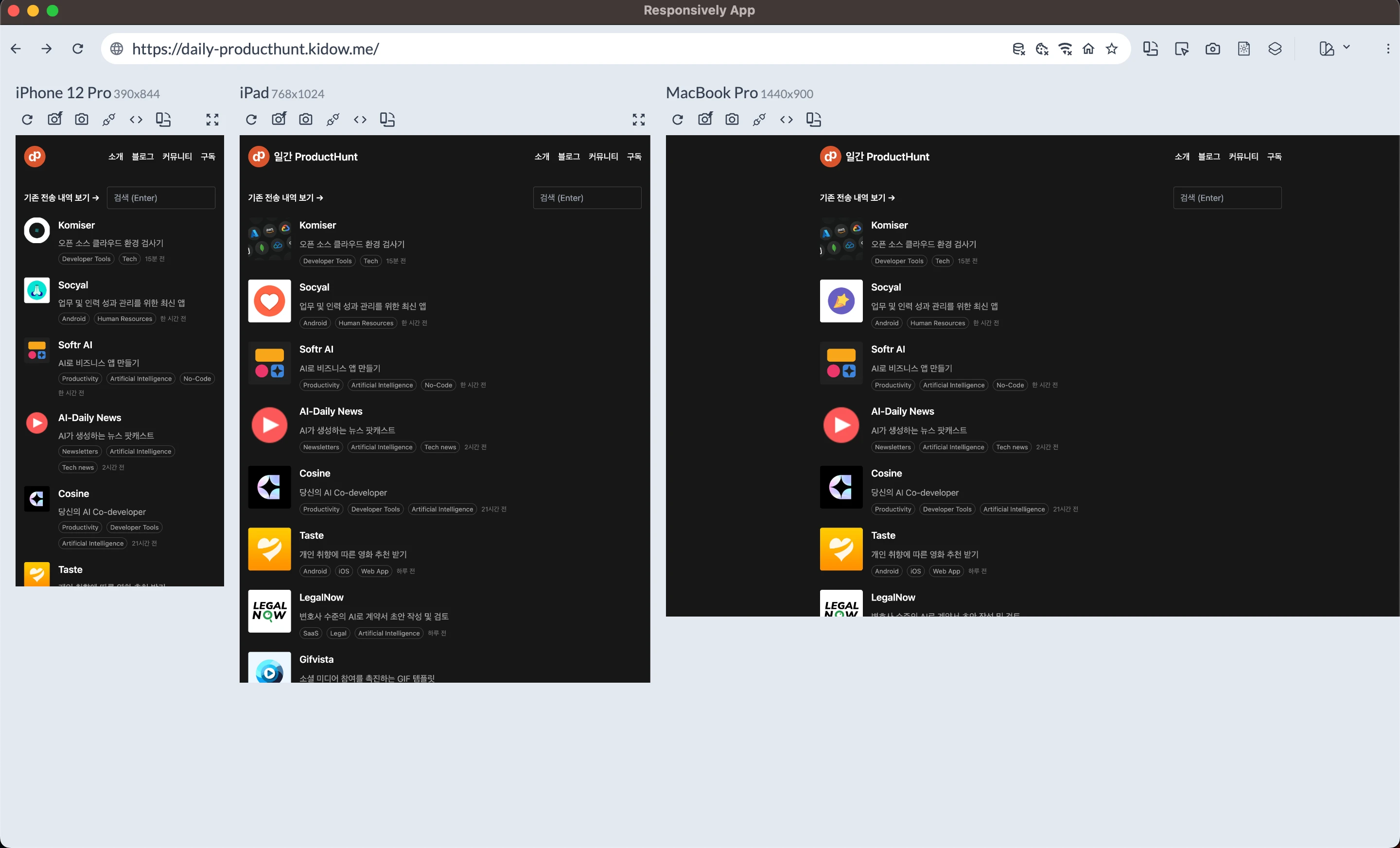Screen dimensions: 1400x848
Task: Focus the search field in MacBook Pro view
Action: pos(1227,198)
